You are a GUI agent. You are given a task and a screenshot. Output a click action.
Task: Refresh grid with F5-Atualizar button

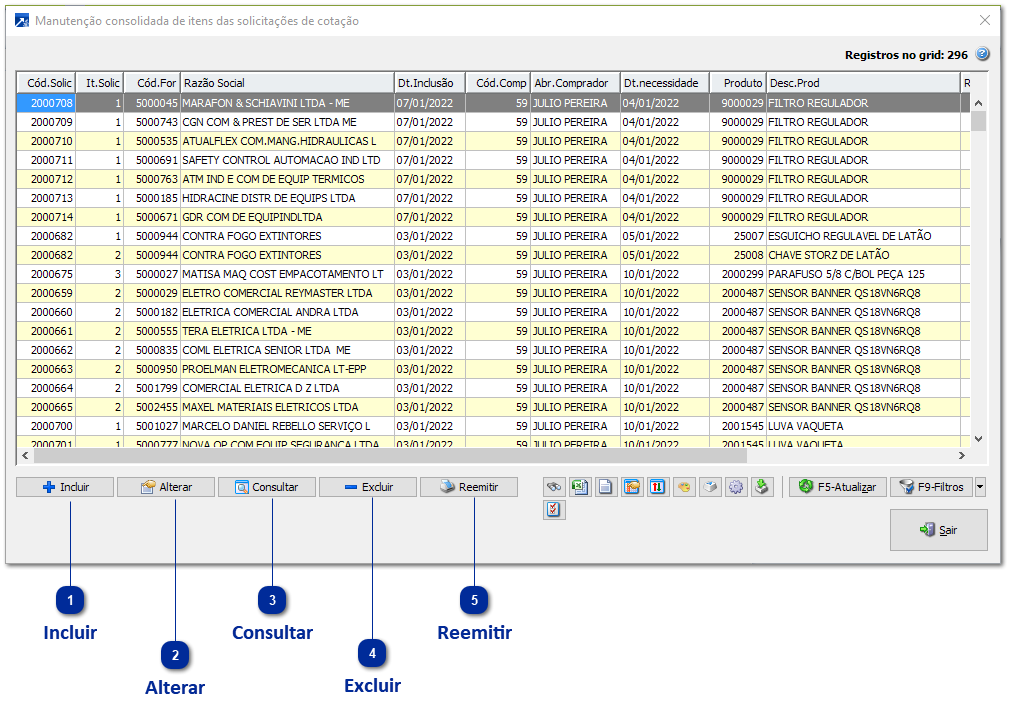(837, 487)
